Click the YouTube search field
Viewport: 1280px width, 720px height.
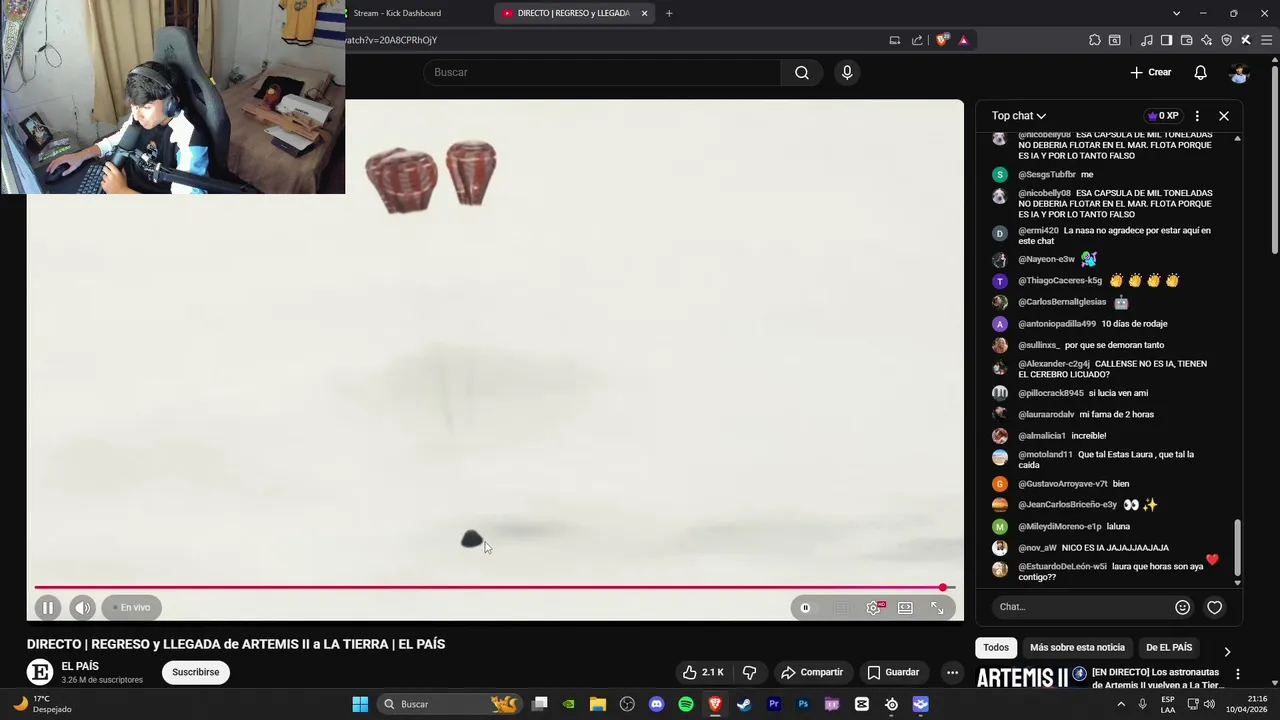pos(603,72)
